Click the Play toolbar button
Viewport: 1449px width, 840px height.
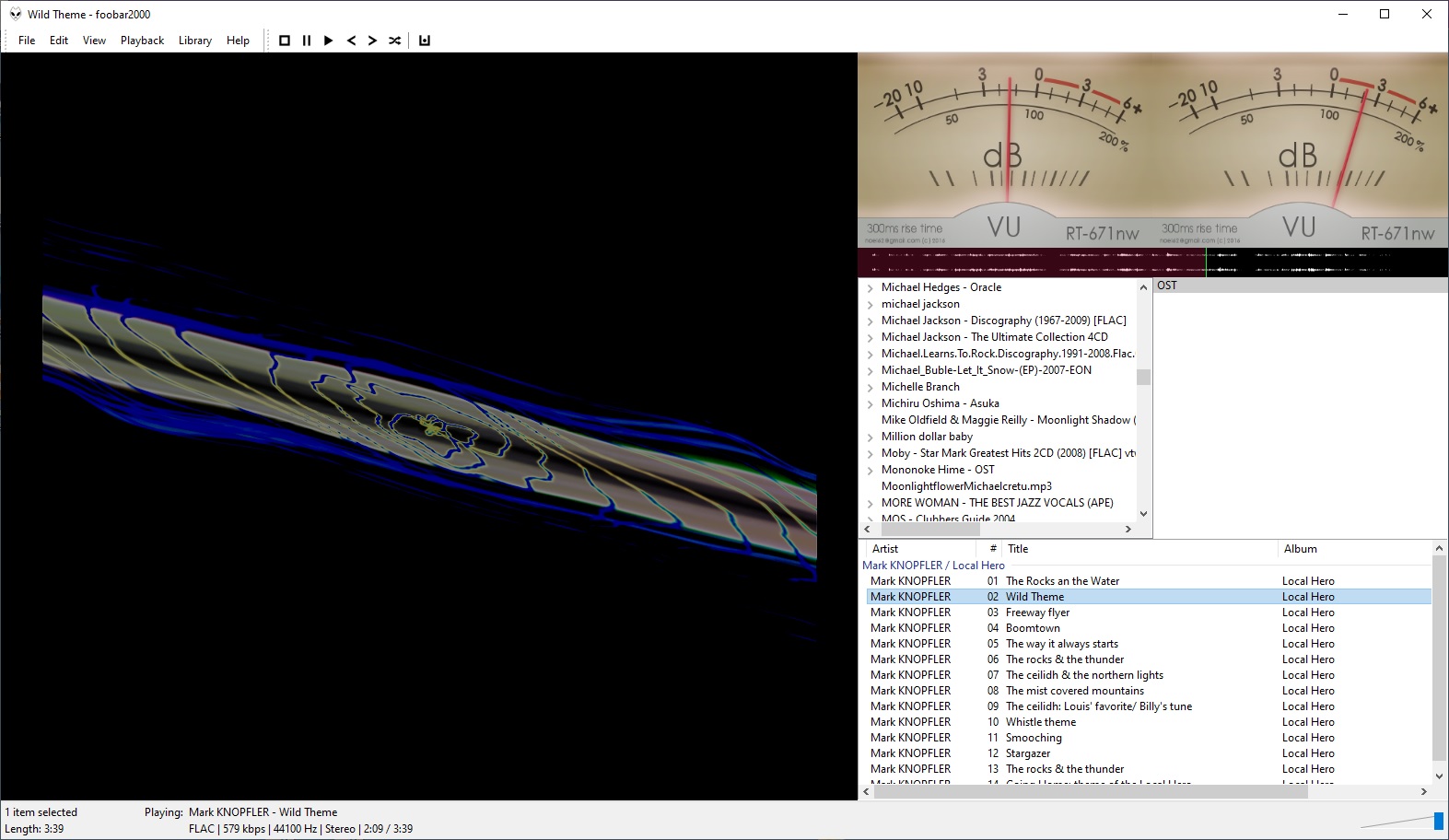(x=329, y=41)
